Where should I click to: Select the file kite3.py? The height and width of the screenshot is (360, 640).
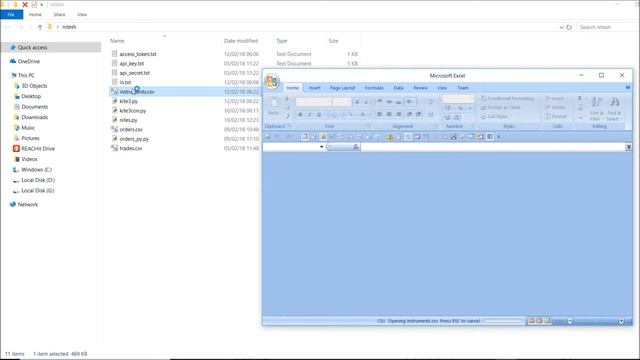tap(129, 101)
